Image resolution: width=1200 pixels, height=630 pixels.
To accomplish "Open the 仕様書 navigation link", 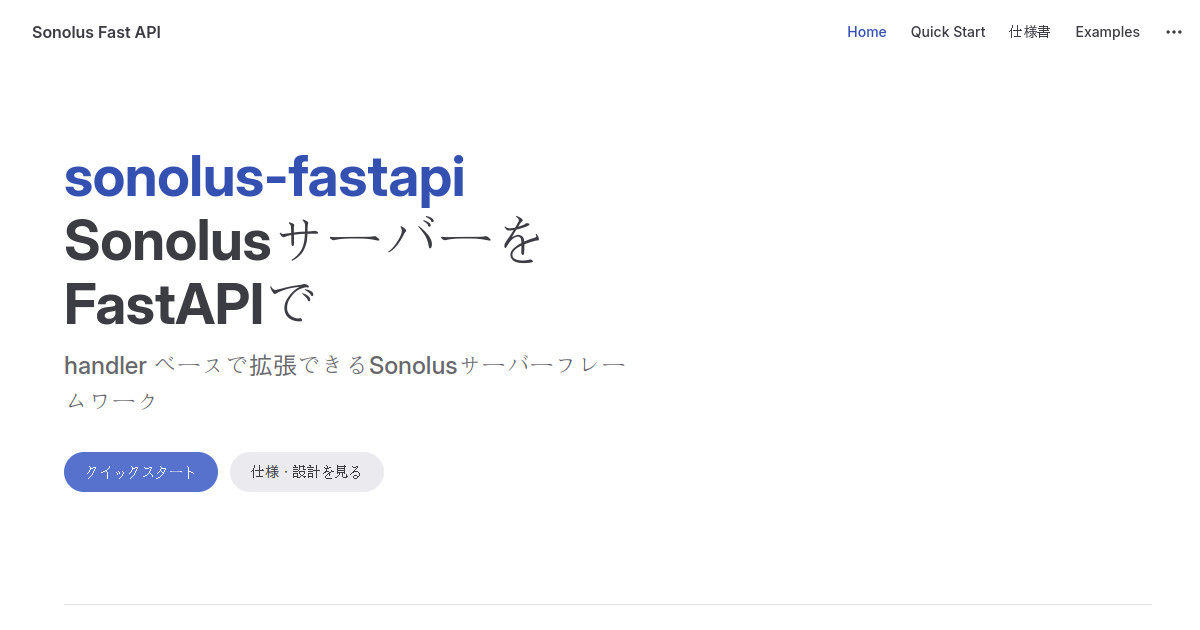I will coord(1030,32).
